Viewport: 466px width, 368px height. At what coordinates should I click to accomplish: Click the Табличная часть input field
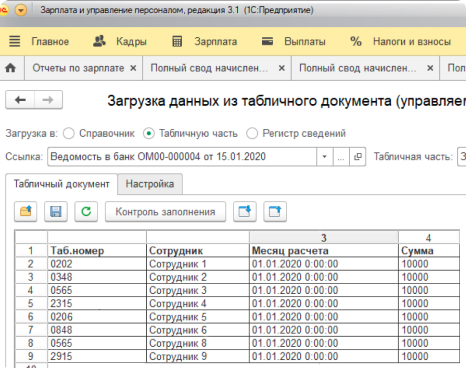click(462, 156)
